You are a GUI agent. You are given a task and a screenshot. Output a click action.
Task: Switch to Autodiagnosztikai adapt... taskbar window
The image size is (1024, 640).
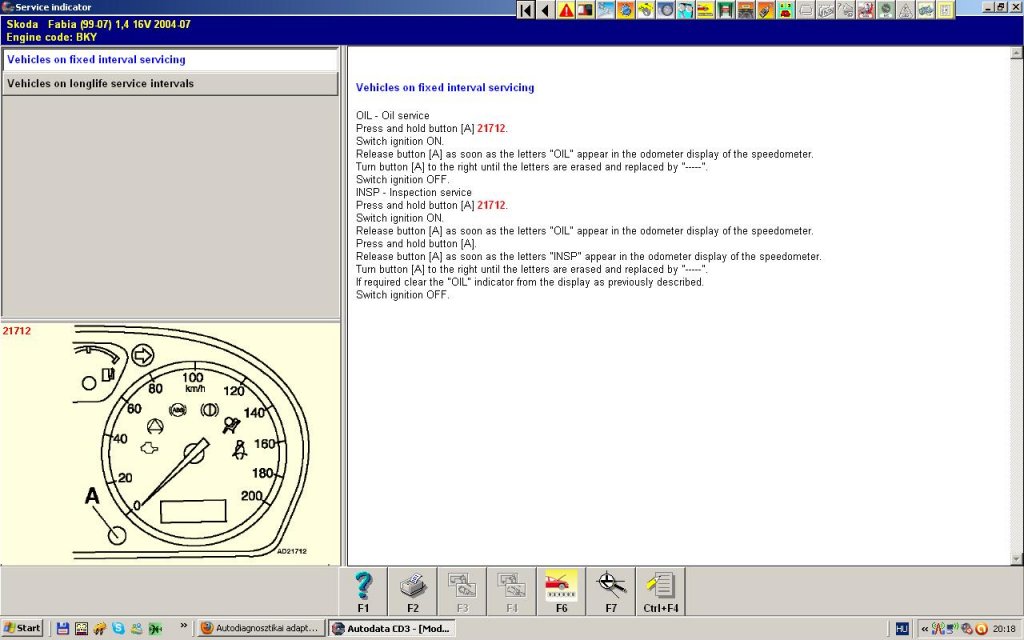pyautogui.click(x=261, y=628)
